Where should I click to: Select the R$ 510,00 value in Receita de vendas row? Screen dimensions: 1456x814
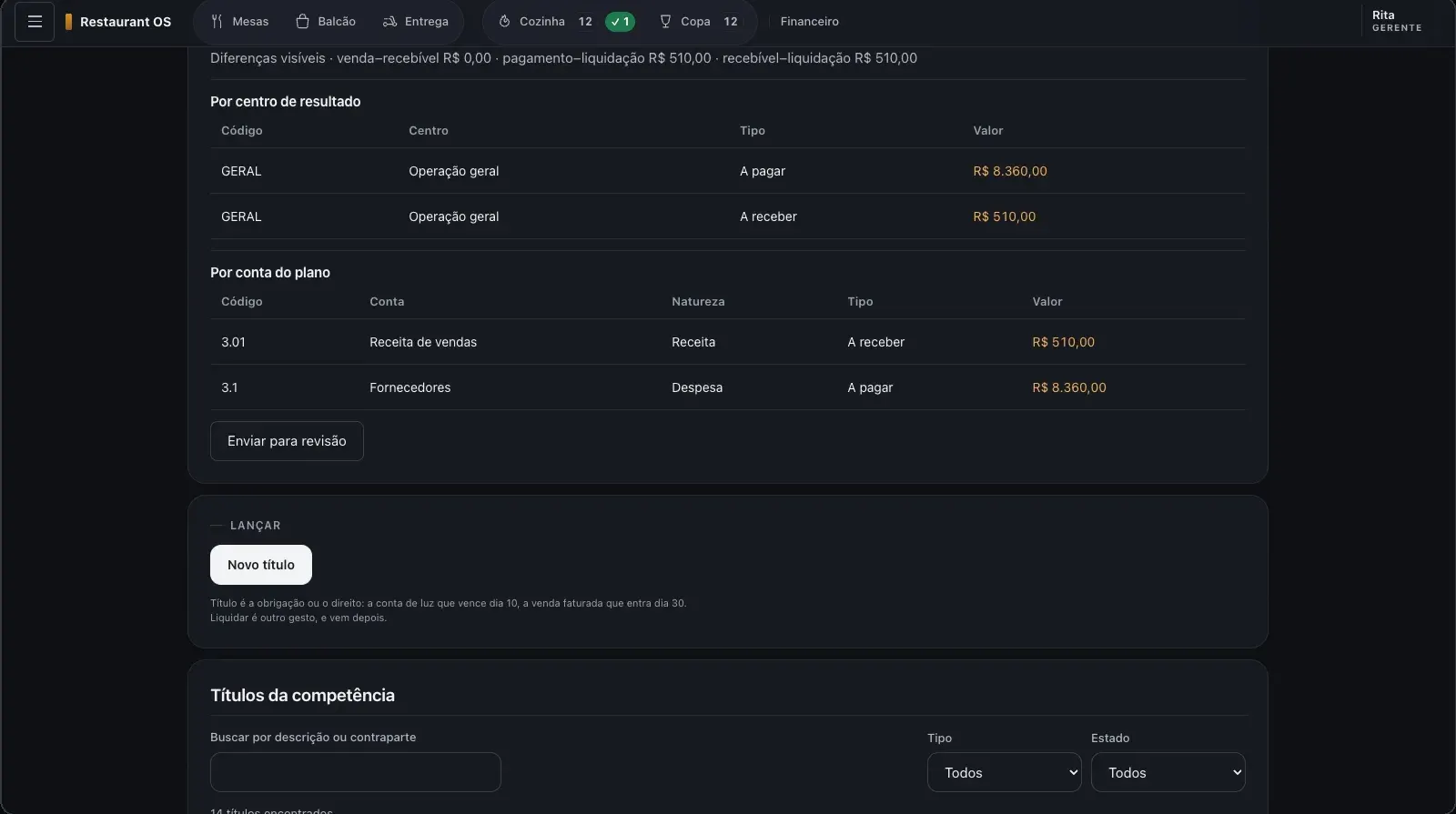click(1064, 342)
